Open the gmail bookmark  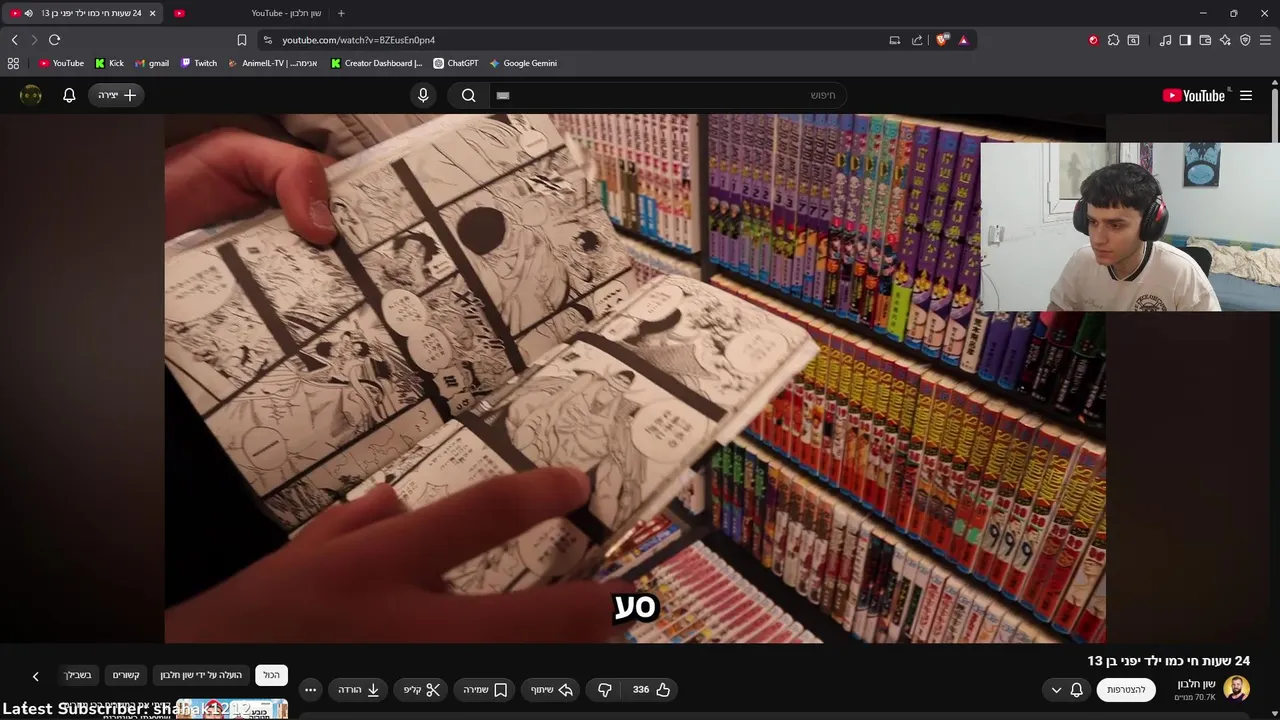[152, 63]
